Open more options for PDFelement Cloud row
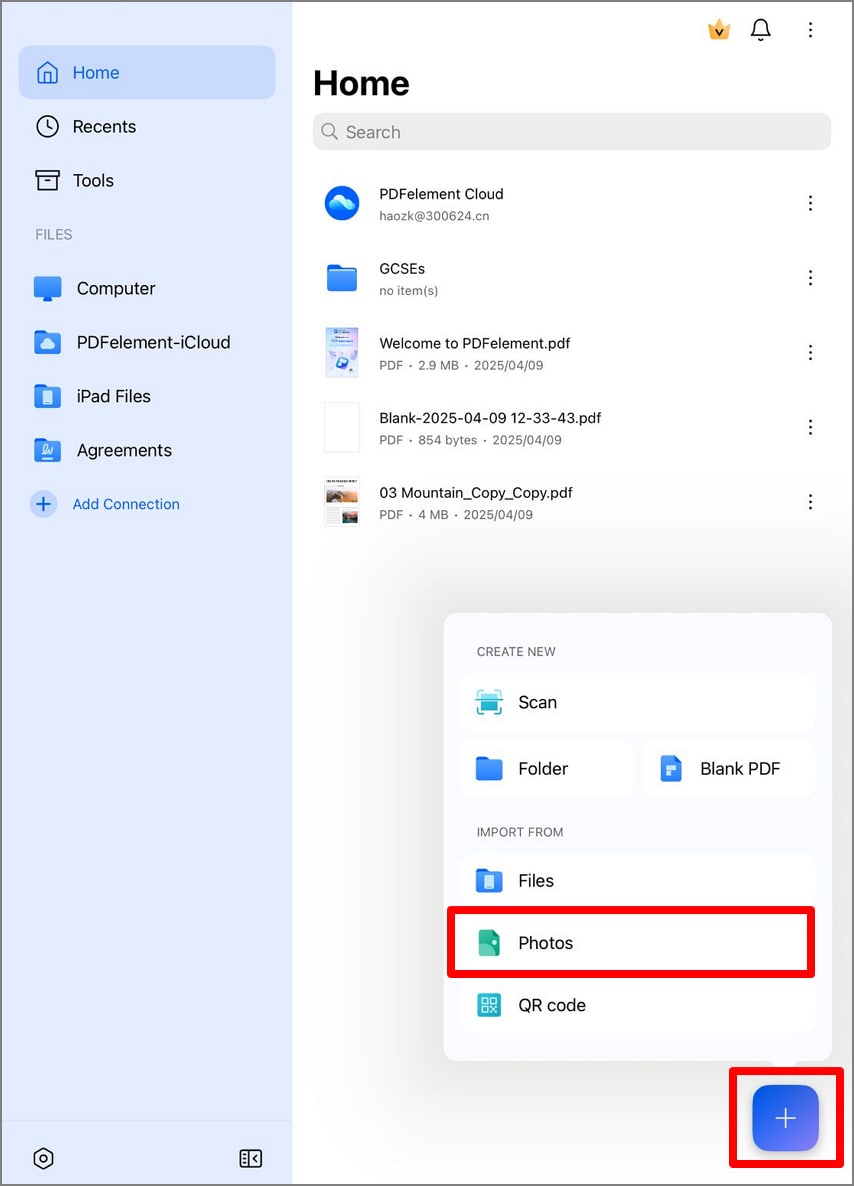Screen dimensions: 854x1186 click(810, 203)
